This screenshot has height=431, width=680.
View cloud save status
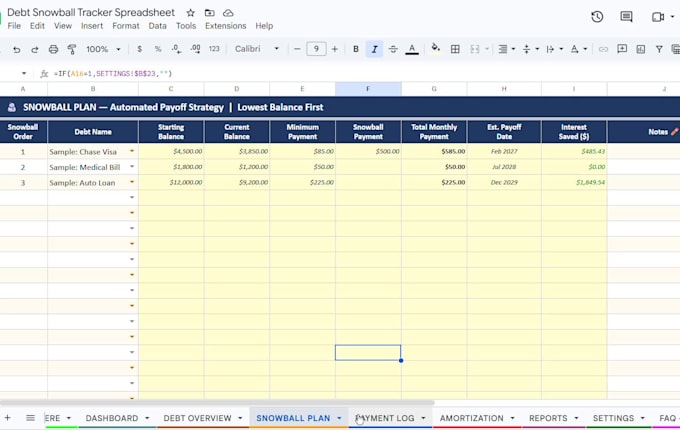(x=228, y=13)
